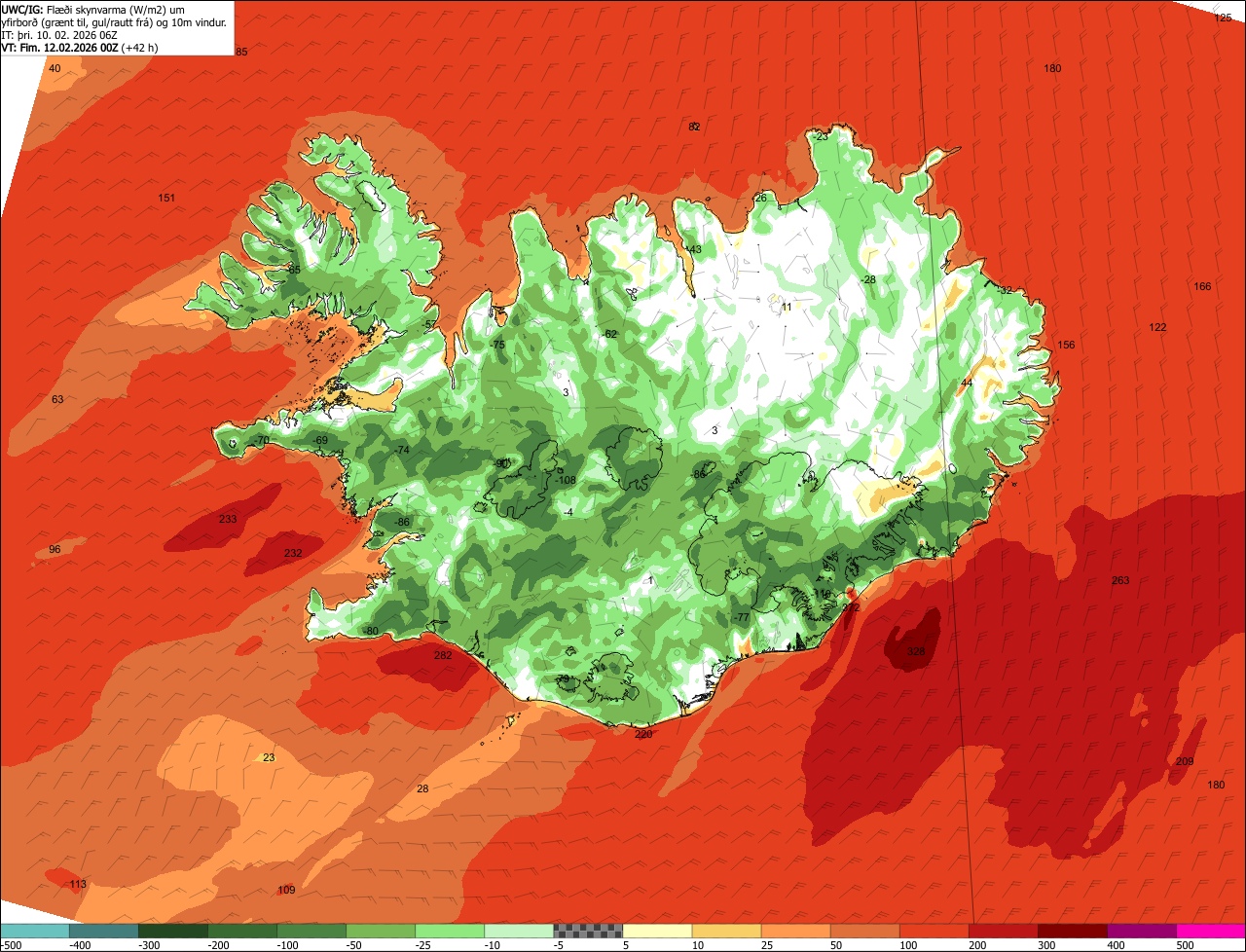This screenshot has height=952, width=1246.
Task: Click the '400' legend scale label
Action: pos(1115,944)
